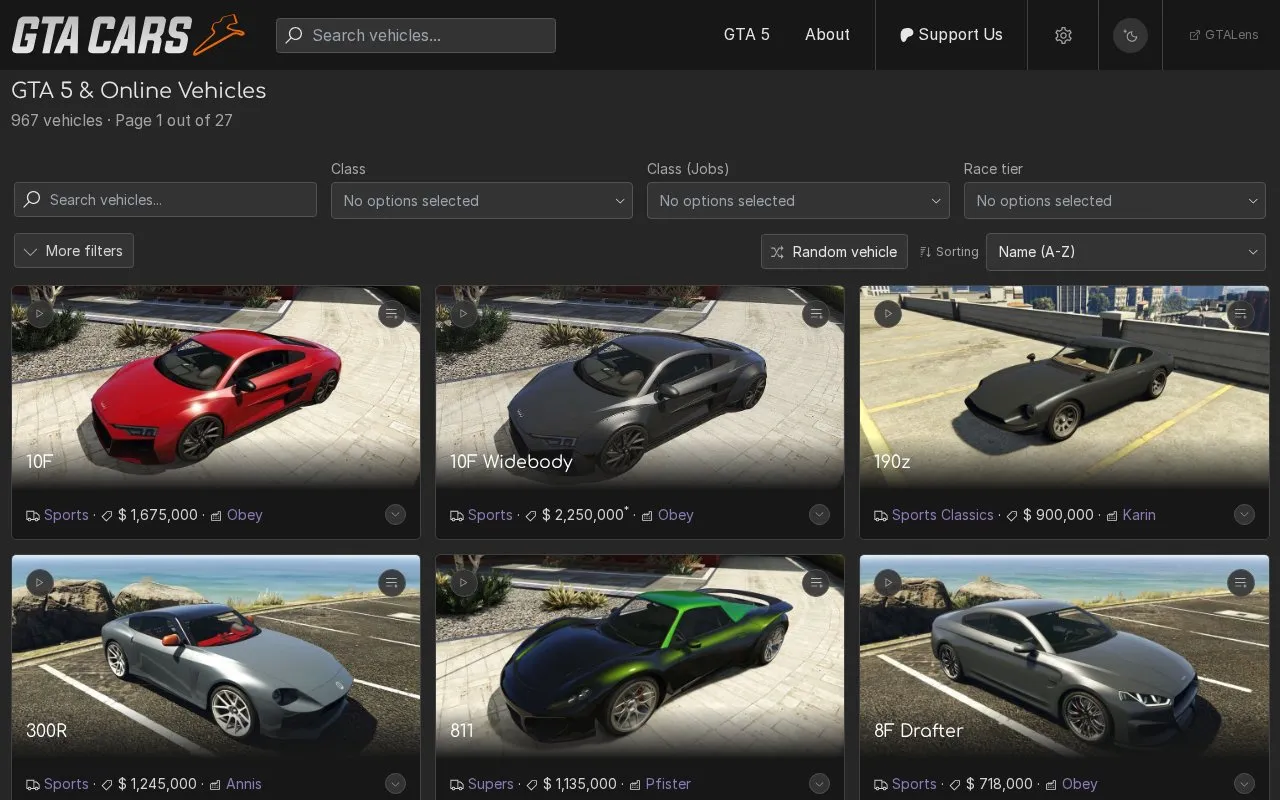1280x800 pixels.
Task: Play the 10F Widebody video
Action: 463,313
